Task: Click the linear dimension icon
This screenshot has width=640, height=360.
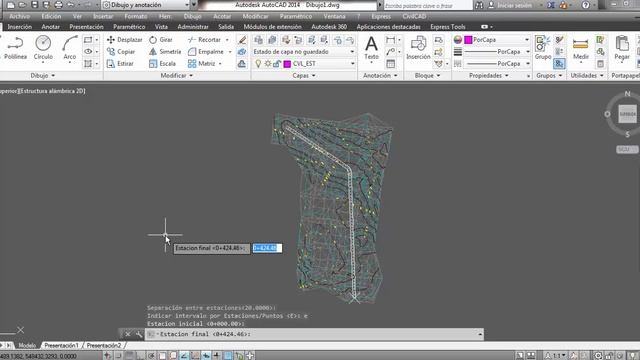Action: [x=391, y=40]
